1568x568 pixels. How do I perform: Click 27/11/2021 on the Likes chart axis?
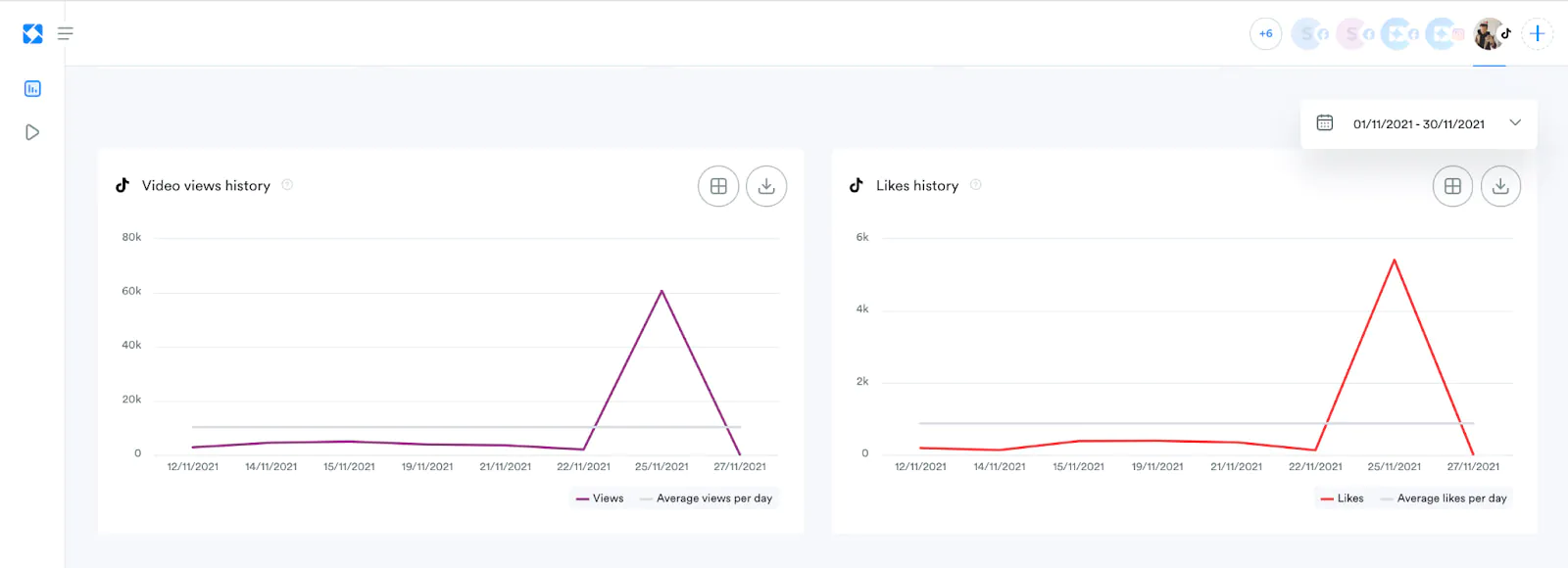click(1473, 467)
